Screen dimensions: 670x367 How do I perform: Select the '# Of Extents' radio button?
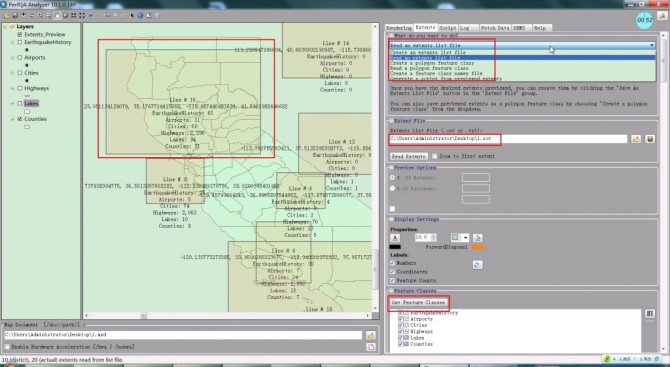point(392,177)
